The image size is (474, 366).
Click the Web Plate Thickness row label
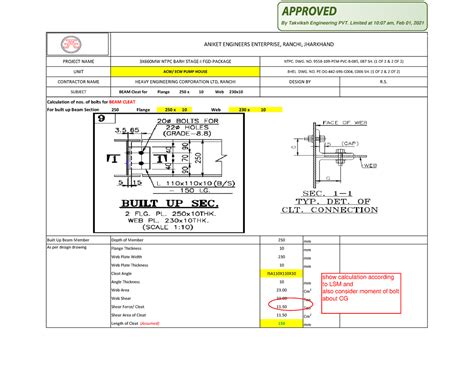pyautogui.click(x=129, y=265)
